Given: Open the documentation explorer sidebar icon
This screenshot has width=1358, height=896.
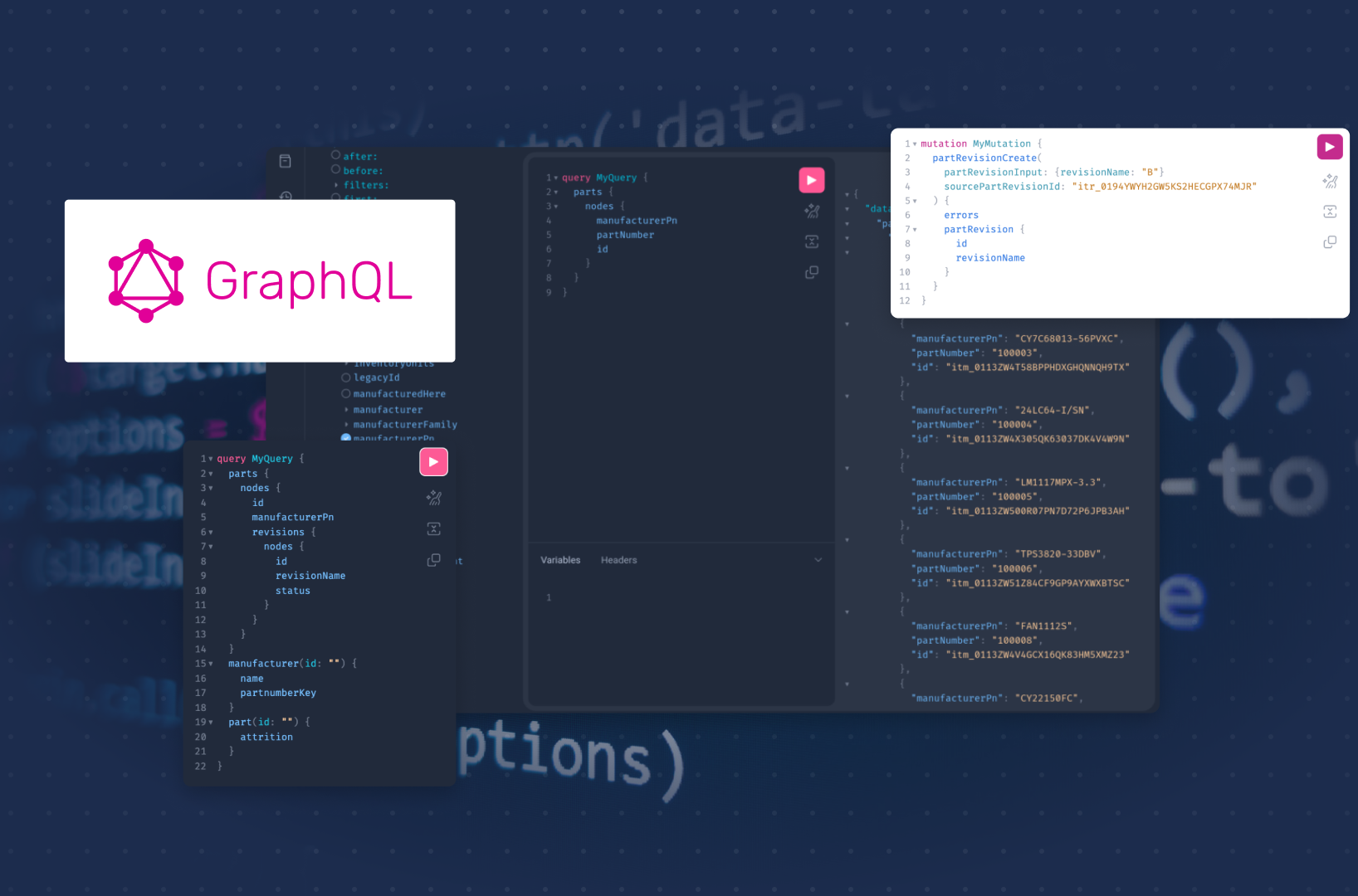Looking at the screenshot, I should (x=286, y=161).
